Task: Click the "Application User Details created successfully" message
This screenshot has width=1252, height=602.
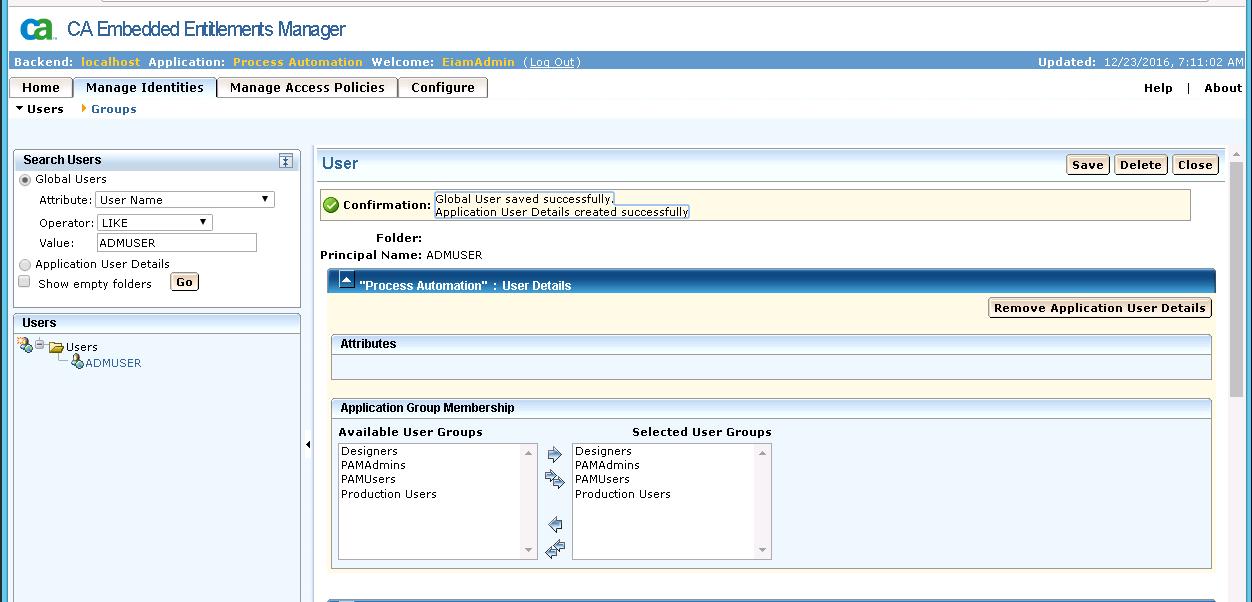Action: pyautogui.click(x=562, y=212)
